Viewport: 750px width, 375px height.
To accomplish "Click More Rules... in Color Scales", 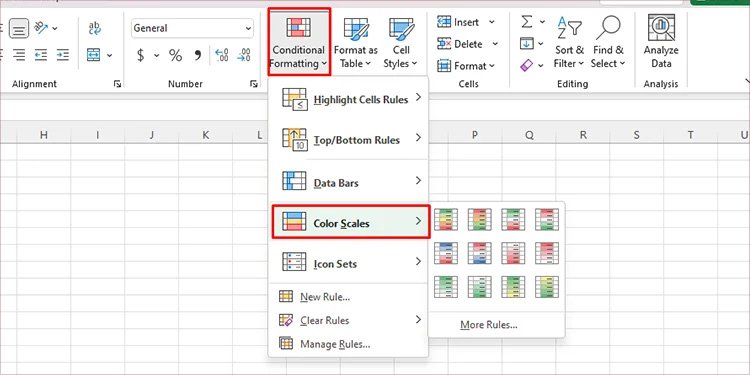I will tap(488, 325).
